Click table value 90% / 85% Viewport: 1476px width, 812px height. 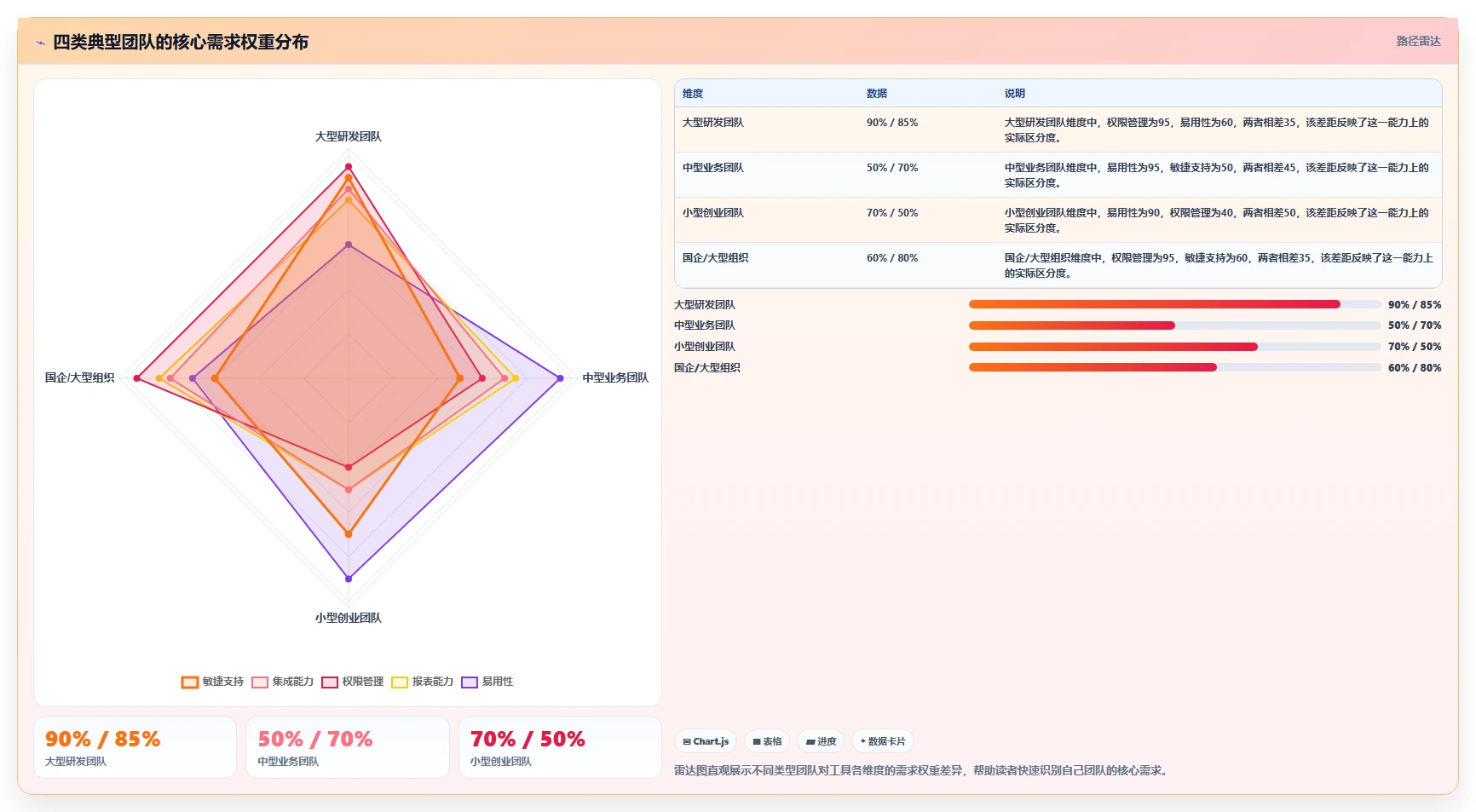click(892, 123)
